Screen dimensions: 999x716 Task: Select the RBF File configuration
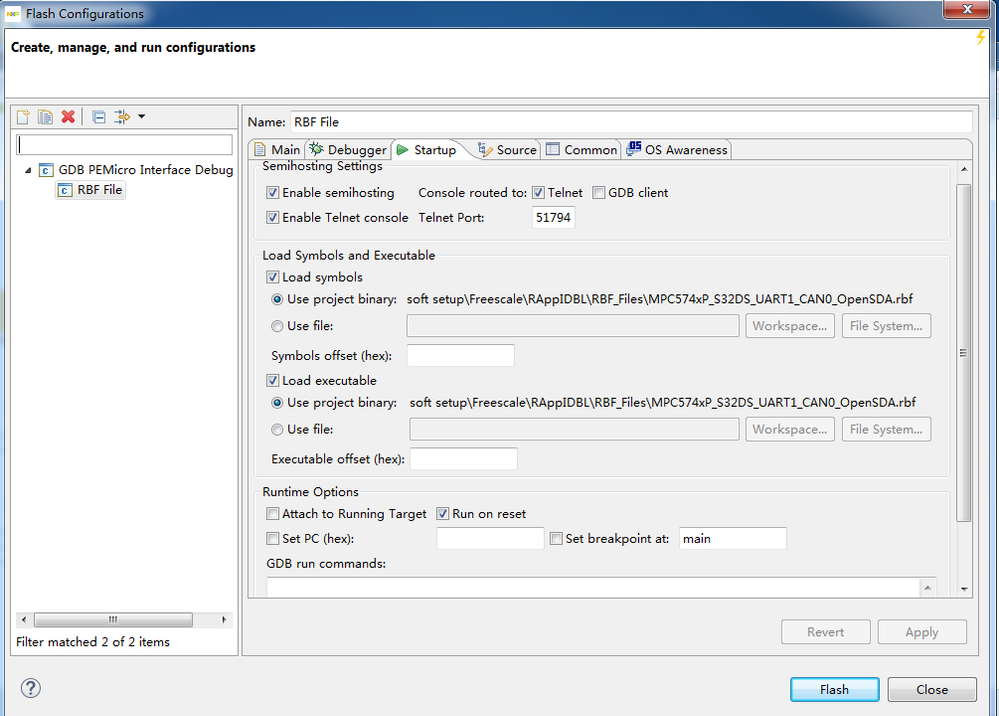coord(99,190)
